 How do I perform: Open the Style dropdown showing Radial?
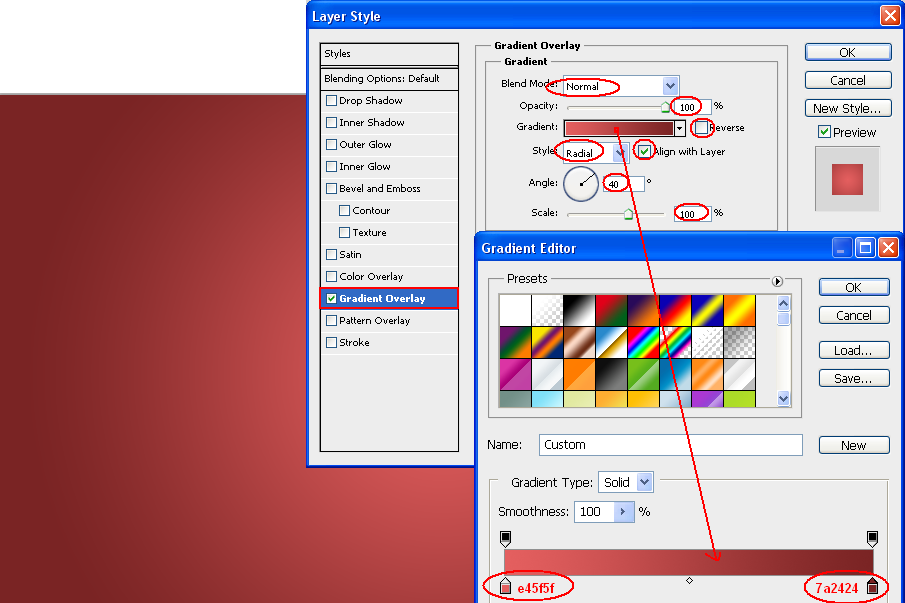pyautogui.click(x=619, y=153)
